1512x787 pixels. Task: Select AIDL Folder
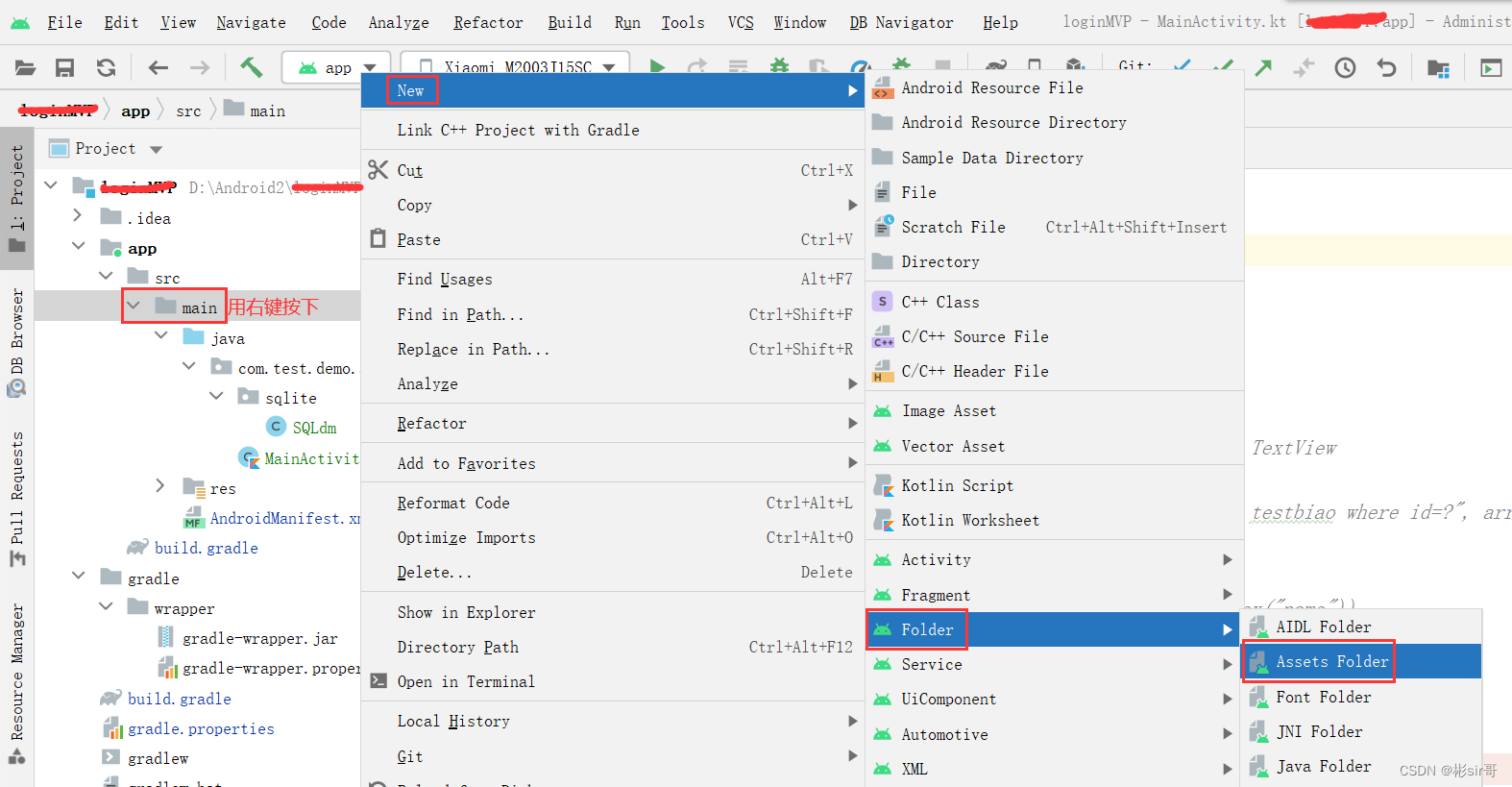(1362, 627)
